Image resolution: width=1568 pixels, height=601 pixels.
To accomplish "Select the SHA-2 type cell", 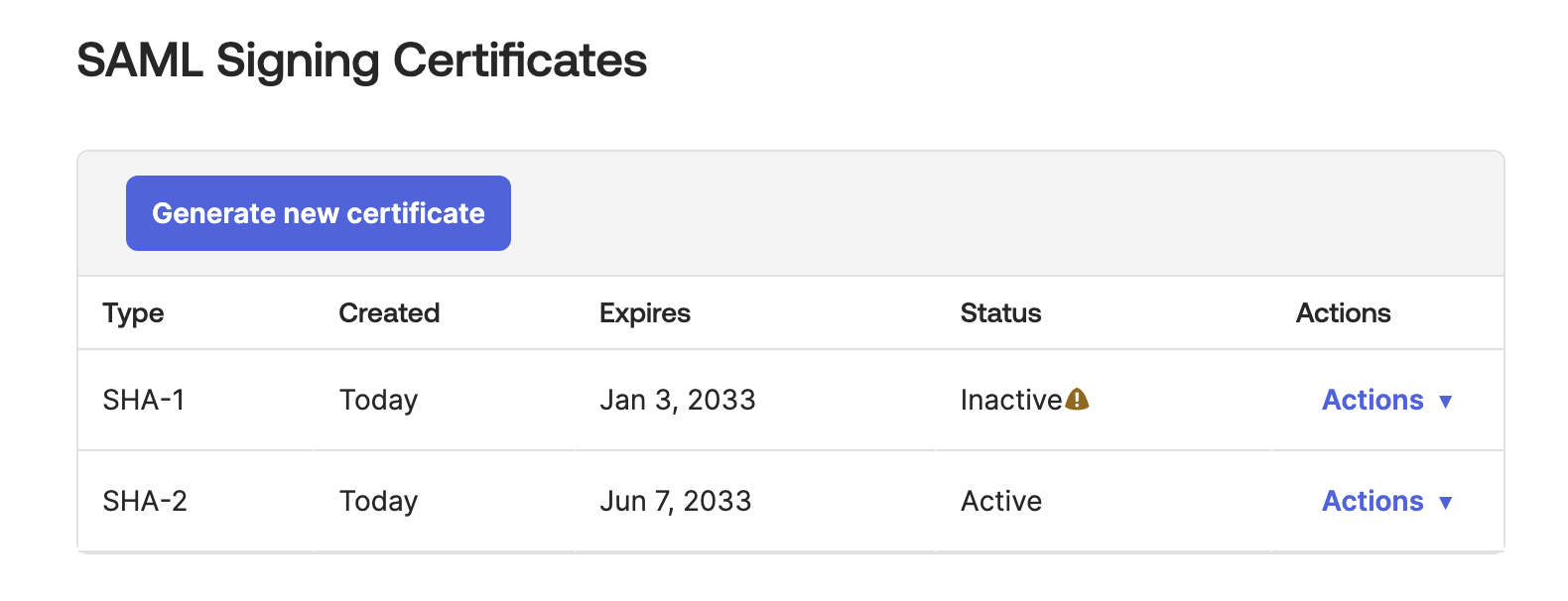I will [x=145, y=501].
